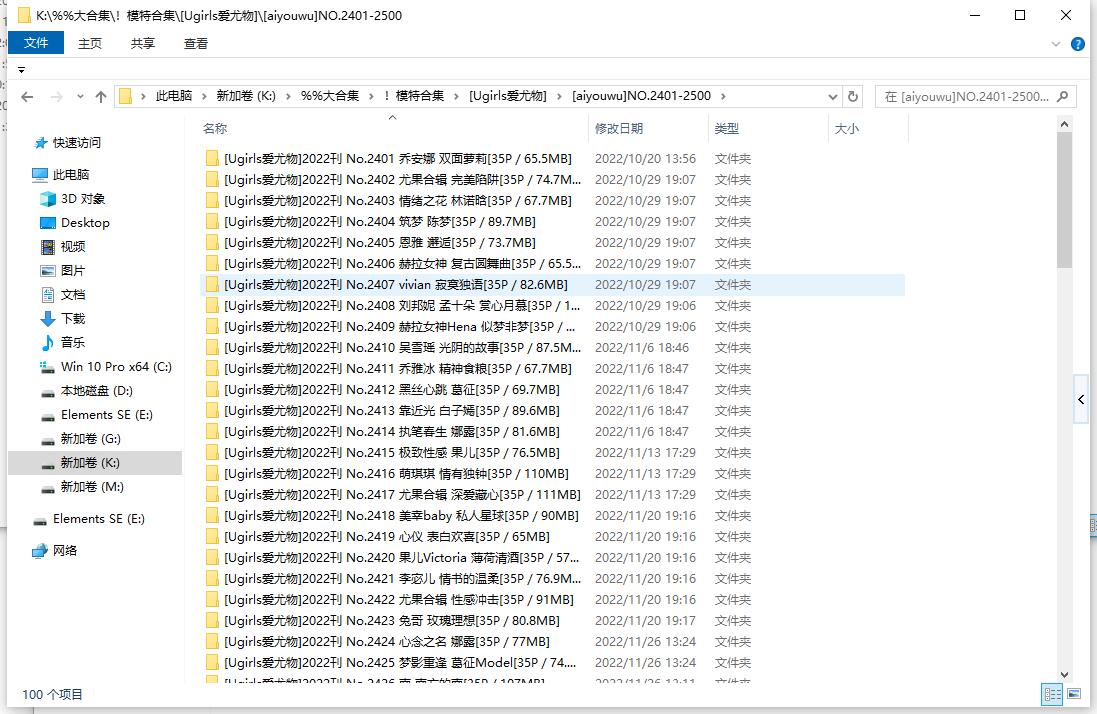The height and width of the screenshot is (714, 1097).
Task: Click the search magnifier icon
Action: pos(1063,97)
